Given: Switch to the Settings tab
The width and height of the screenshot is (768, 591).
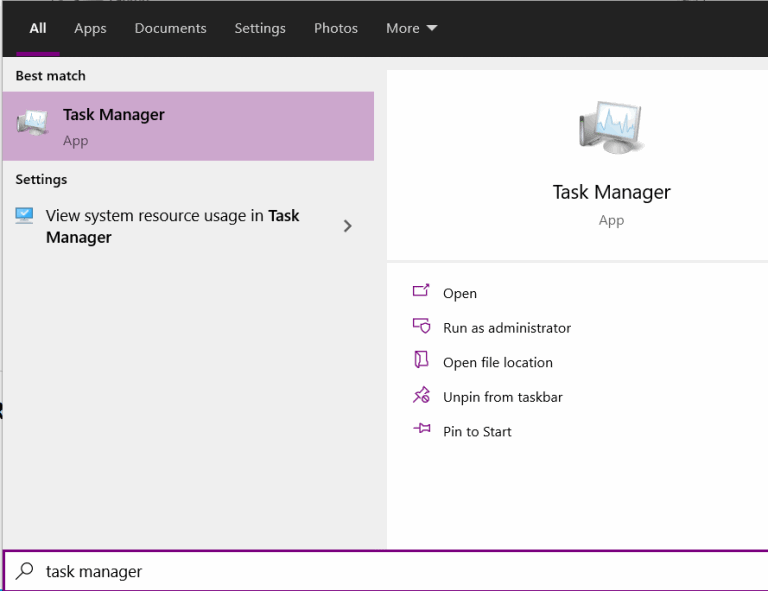Looking at the screenshot, I should (x=260, y=28).
